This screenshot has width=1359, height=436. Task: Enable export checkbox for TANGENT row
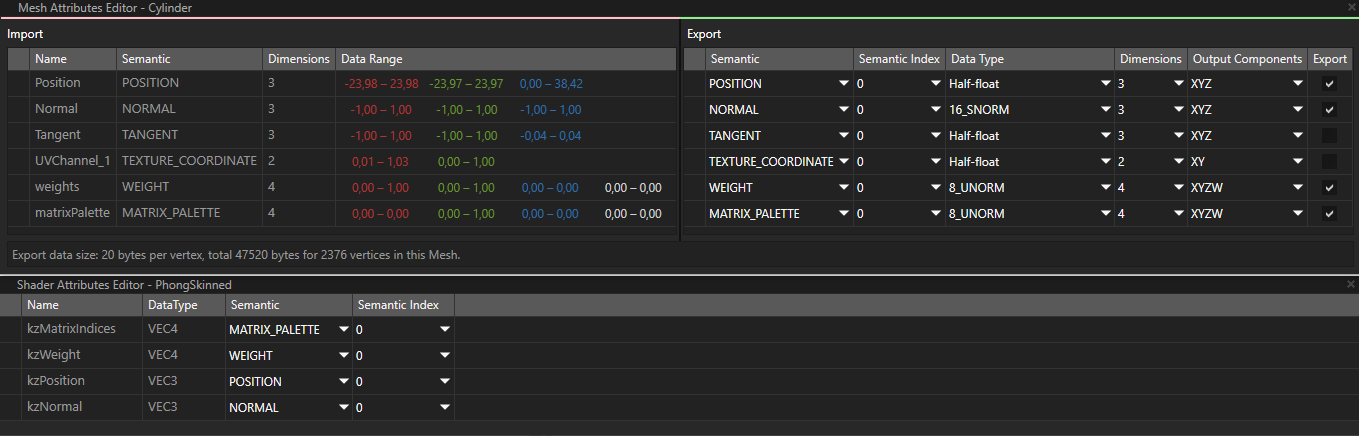[x=1329, y=136]
